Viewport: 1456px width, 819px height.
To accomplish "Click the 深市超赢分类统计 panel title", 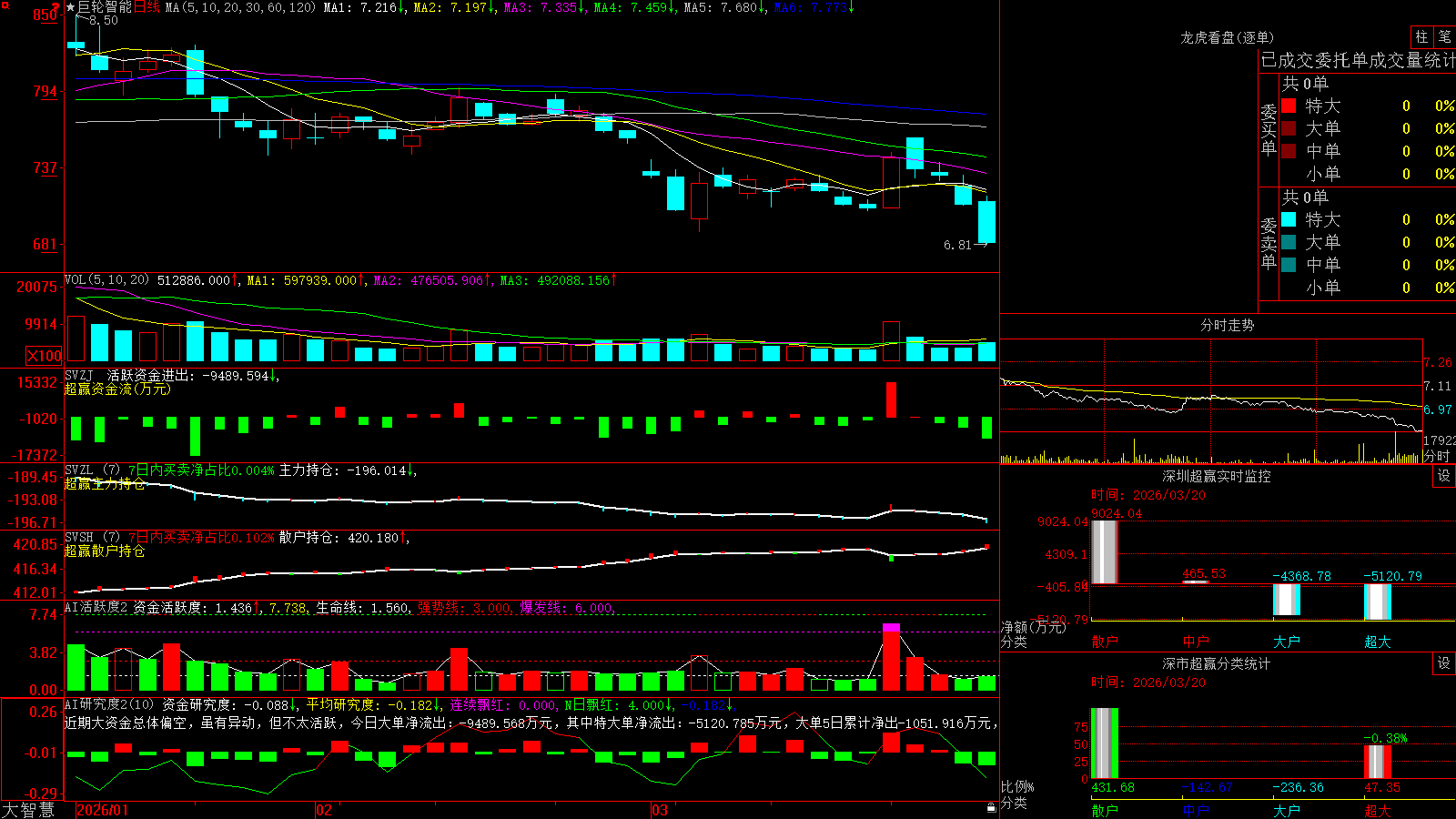I will [x=1216, y=663].
